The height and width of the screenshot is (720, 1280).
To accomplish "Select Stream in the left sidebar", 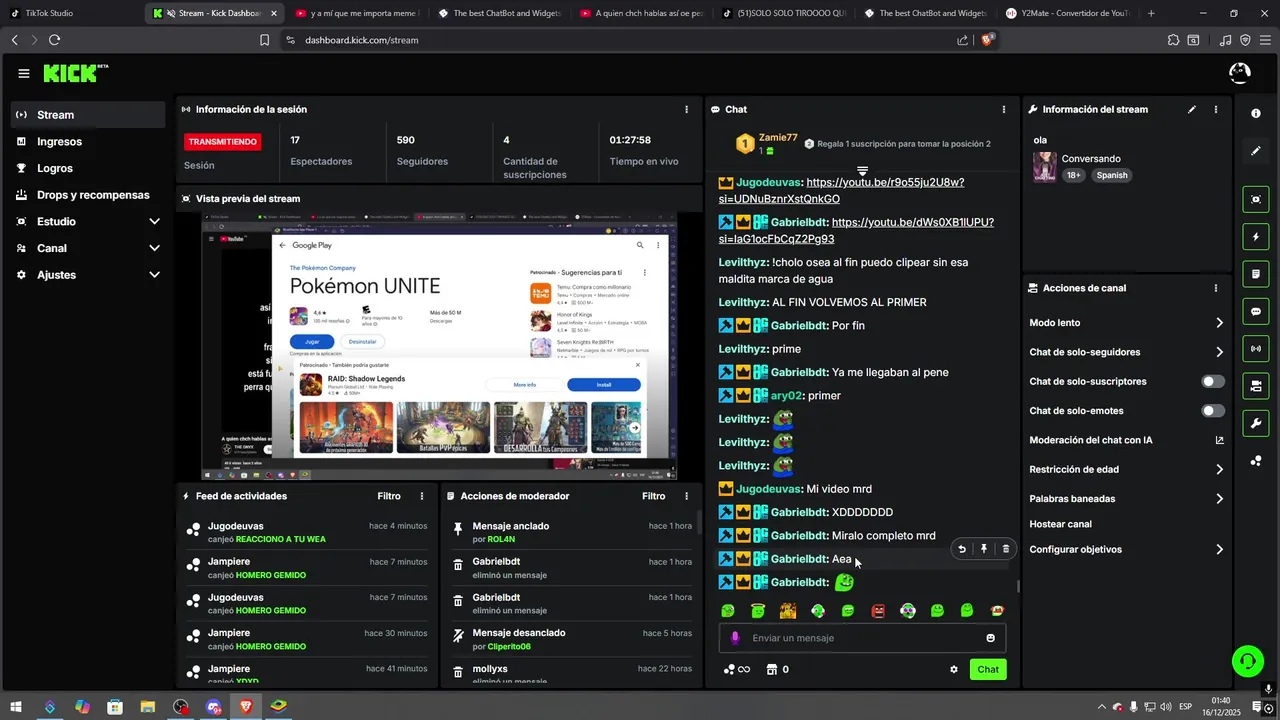I will (88, 115).
